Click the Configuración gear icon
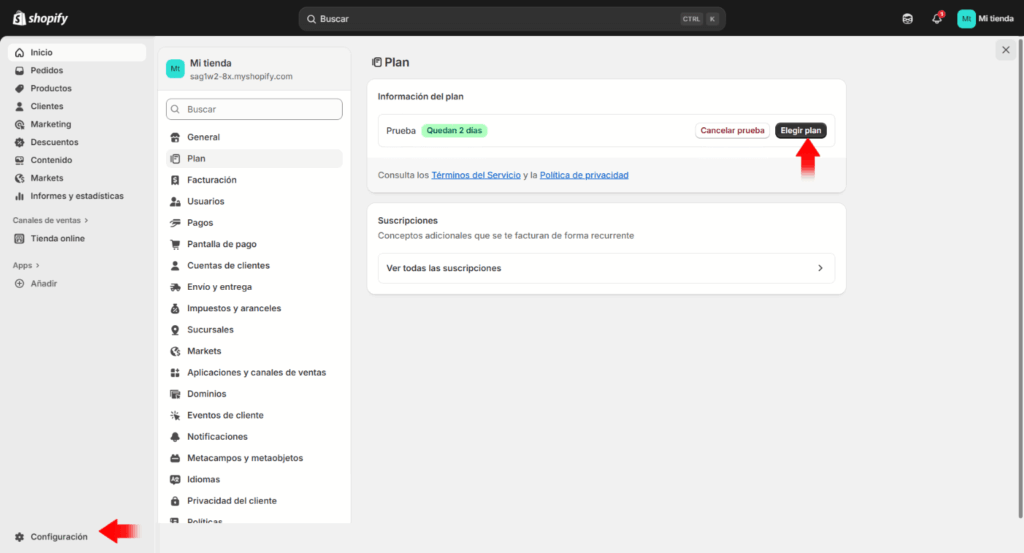Image resolution: width=1024 pixels, height=553 pixels. point(19,537)
